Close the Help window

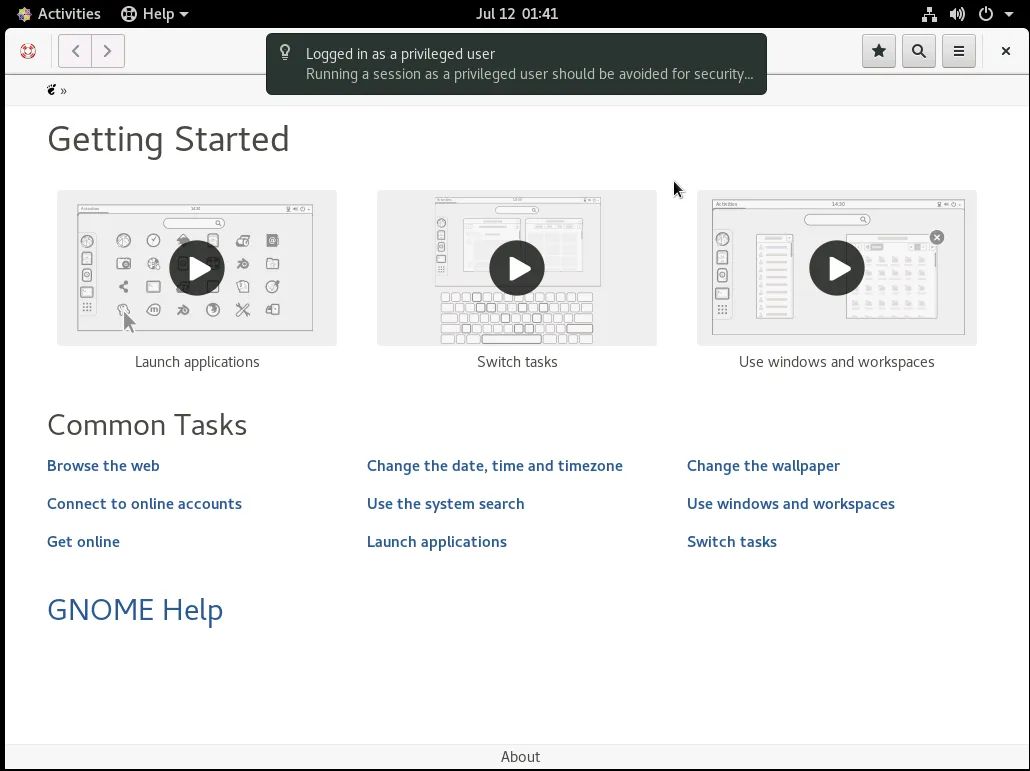(1006, 51)
